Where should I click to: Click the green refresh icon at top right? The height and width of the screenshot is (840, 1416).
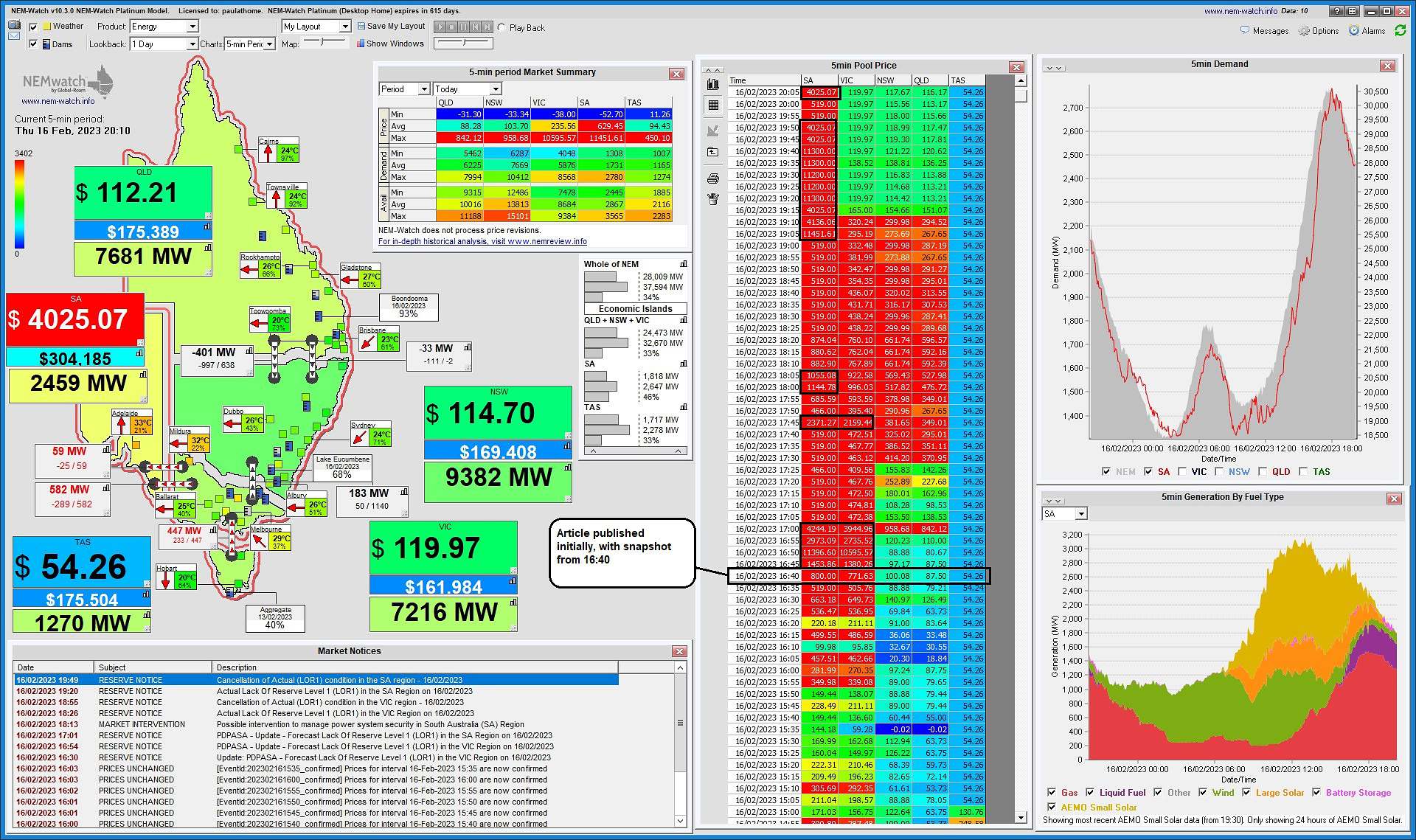pos(1400,31)
